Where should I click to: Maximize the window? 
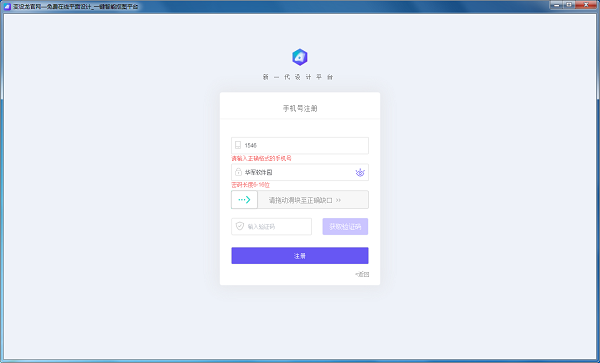[569, 5]
